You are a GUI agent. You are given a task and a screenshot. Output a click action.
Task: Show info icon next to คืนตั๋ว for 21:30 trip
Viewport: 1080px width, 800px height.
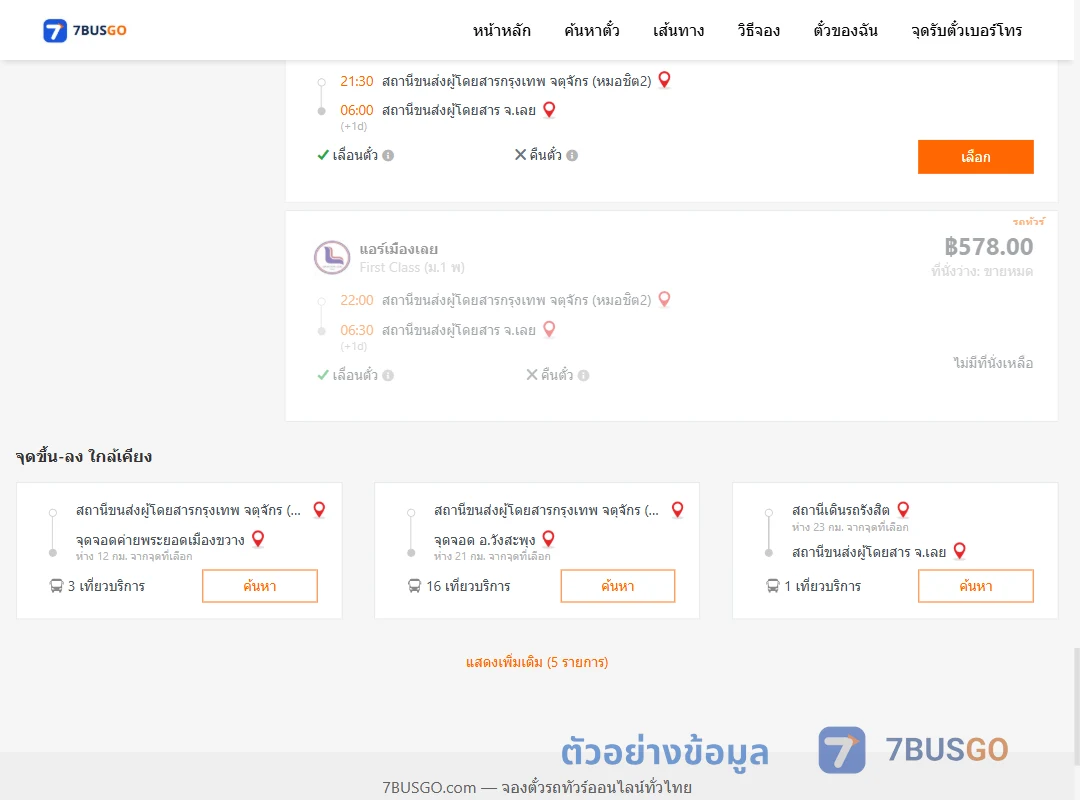pos(572,156)
